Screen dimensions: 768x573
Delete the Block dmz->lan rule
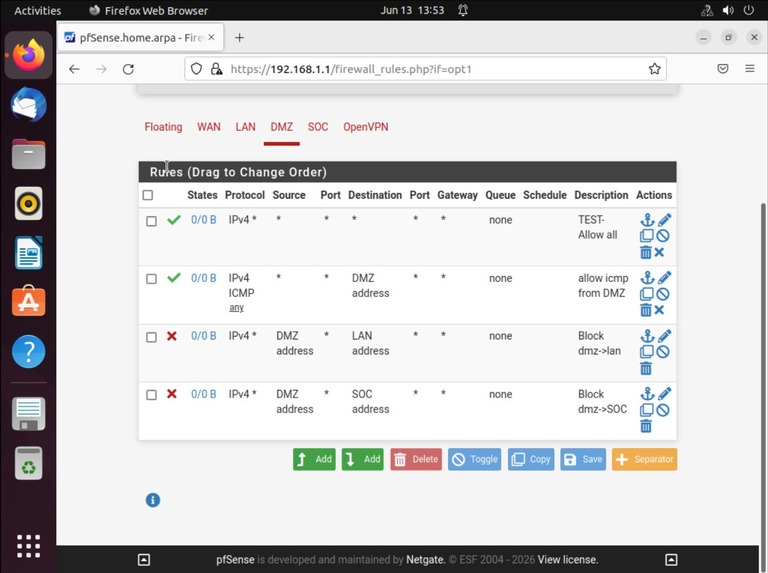pos(646,368)
